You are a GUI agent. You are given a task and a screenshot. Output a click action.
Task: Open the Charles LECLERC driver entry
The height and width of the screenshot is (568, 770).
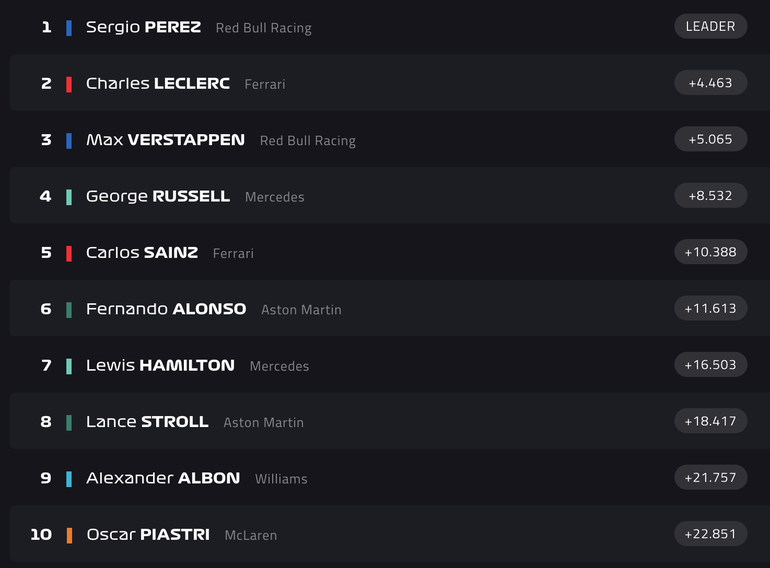(x=158, y=83)
